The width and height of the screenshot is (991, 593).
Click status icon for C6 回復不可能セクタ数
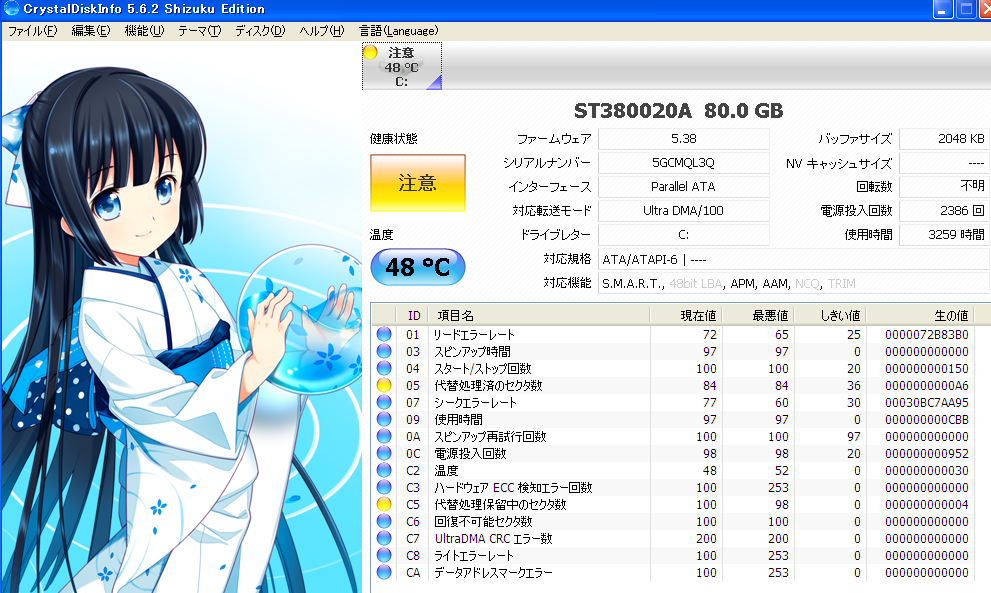(384, 522)
